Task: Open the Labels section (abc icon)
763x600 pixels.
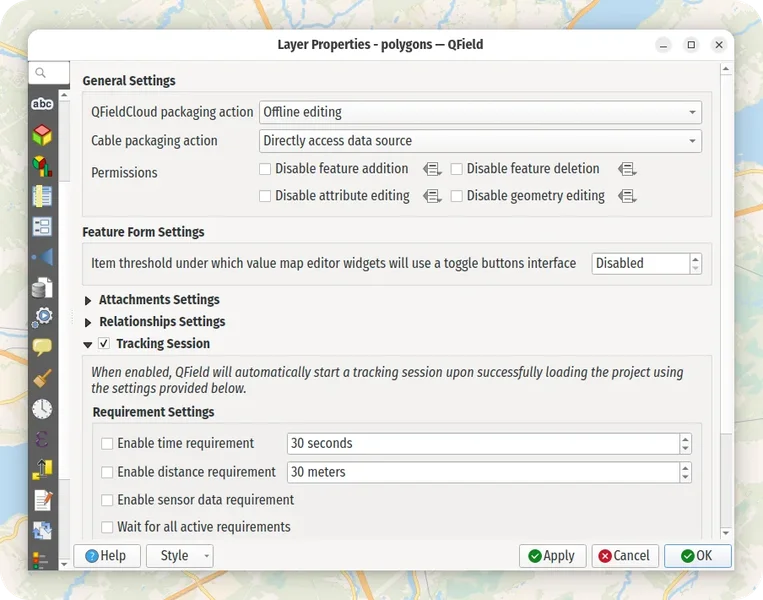Action: 42,104
